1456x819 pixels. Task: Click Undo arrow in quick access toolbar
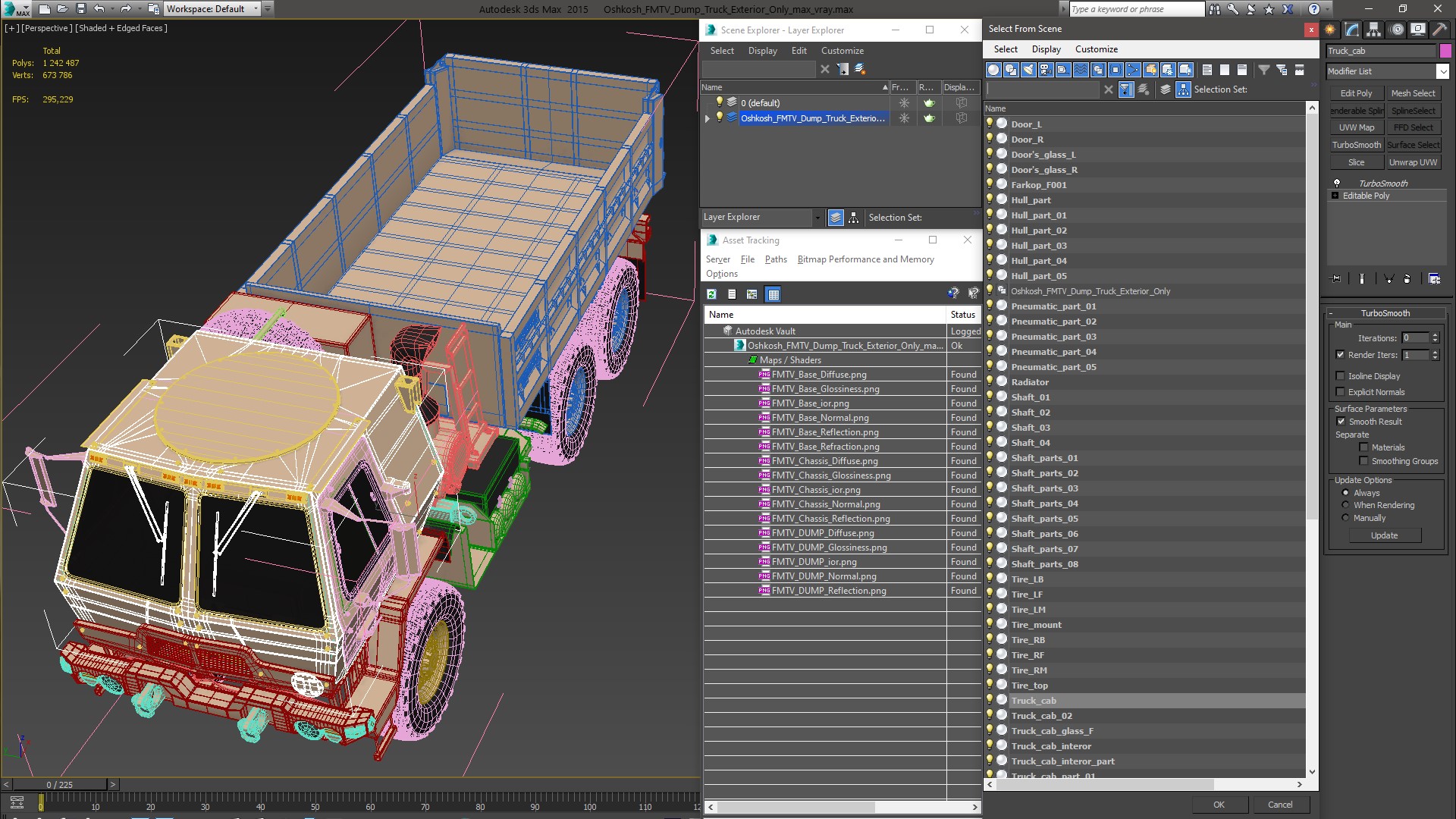coord(99,9)
